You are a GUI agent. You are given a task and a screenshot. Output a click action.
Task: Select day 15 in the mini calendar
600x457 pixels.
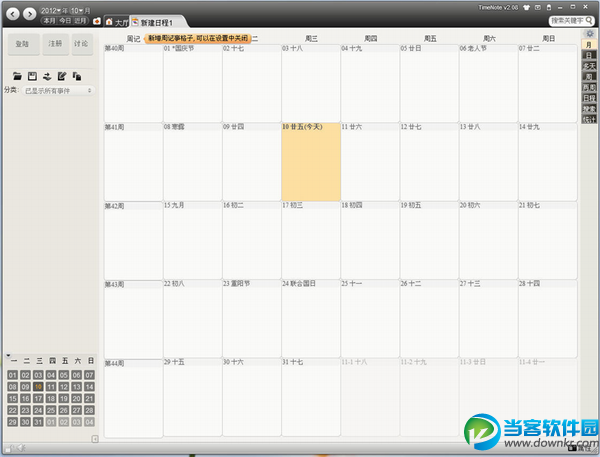pos(13,398)
